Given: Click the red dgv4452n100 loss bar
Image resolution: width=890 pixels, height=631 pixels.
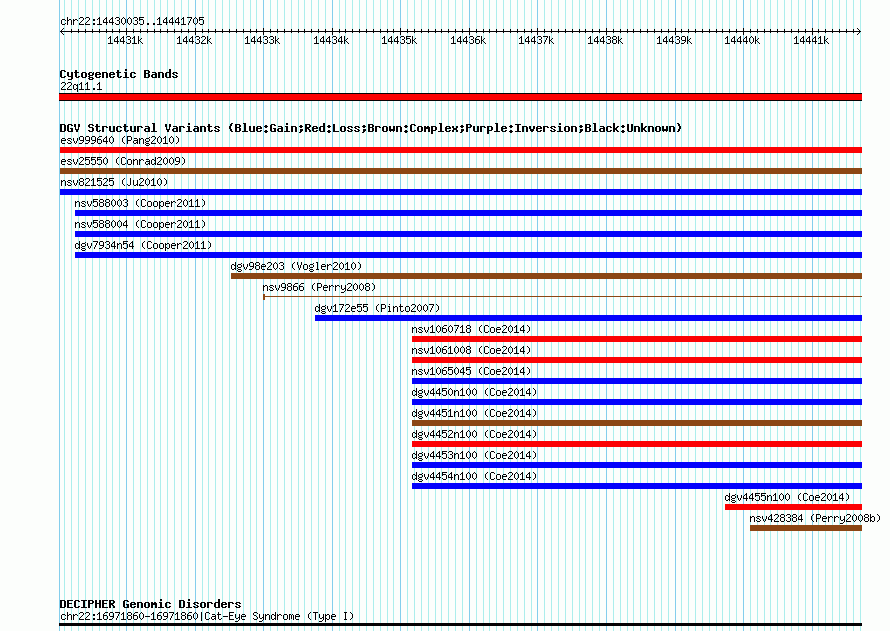Looking at the screenshot, I should (x=637, y=444).
